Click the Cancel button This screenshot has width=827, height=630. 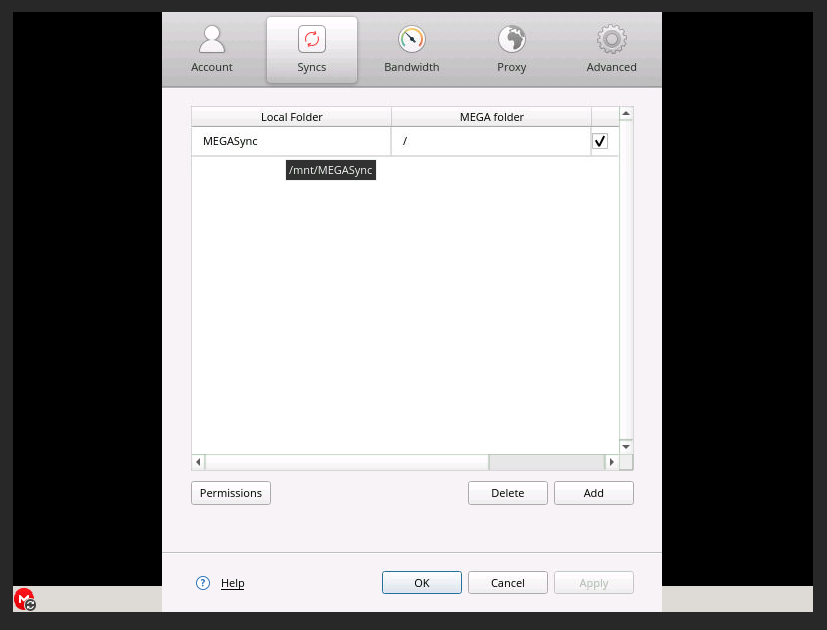pos(508,583)
